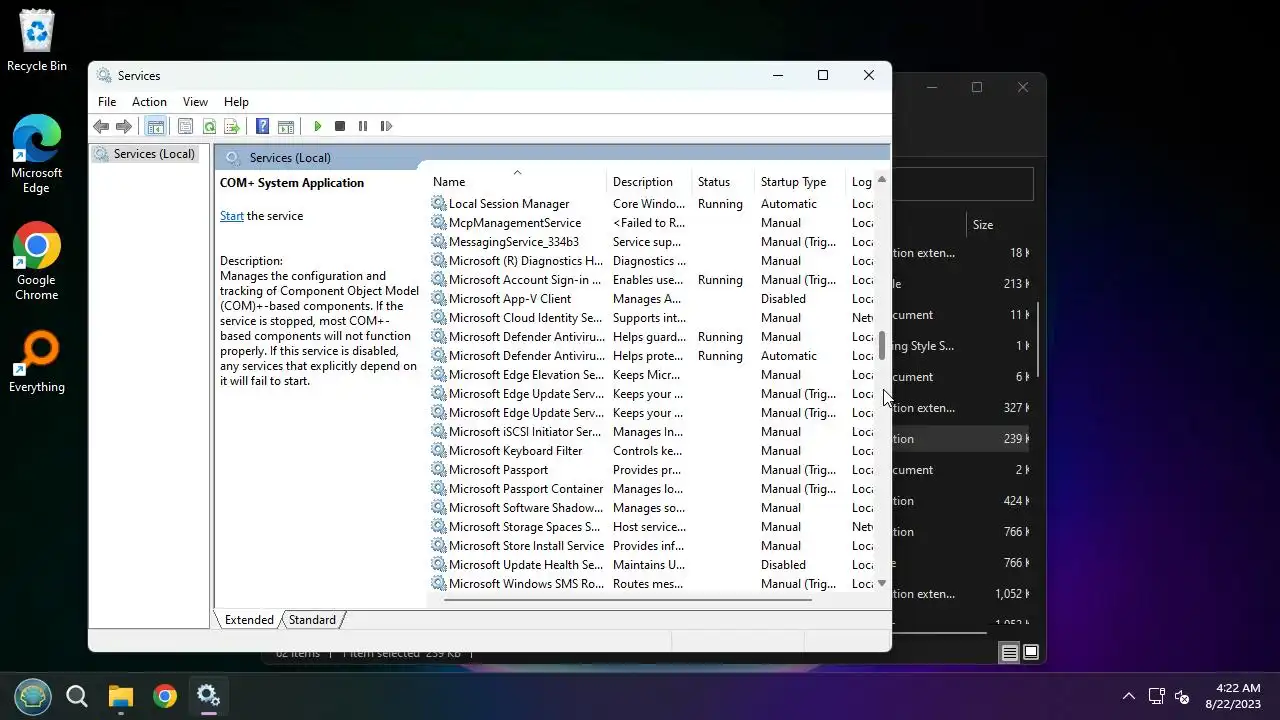Sort by the Status column header
The width and height of the screenshot is (1280, 720).
tap(723, 182)
